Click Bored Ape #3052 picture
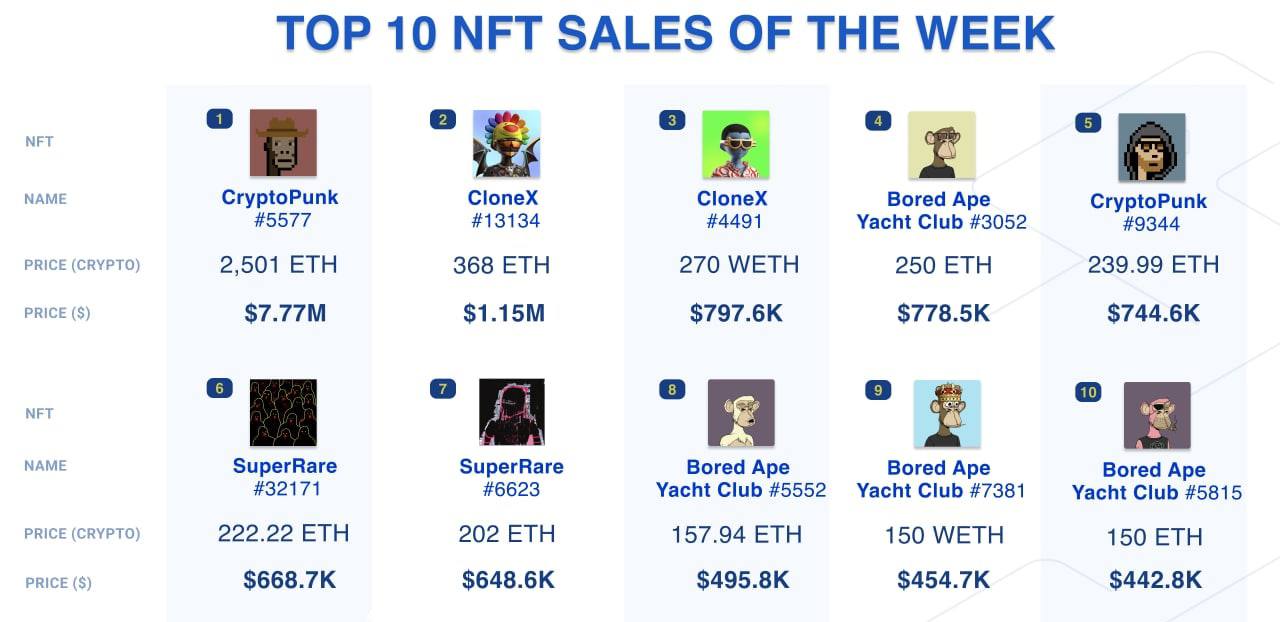 (941, 145)
